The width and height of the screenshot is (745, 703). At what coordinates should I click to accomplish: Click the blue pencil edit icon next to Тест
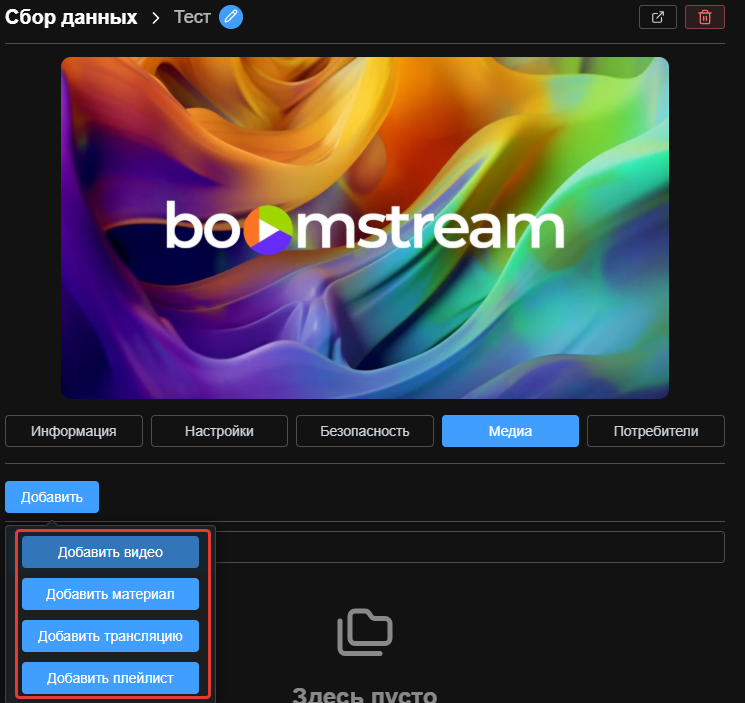(x=231, y=17)
